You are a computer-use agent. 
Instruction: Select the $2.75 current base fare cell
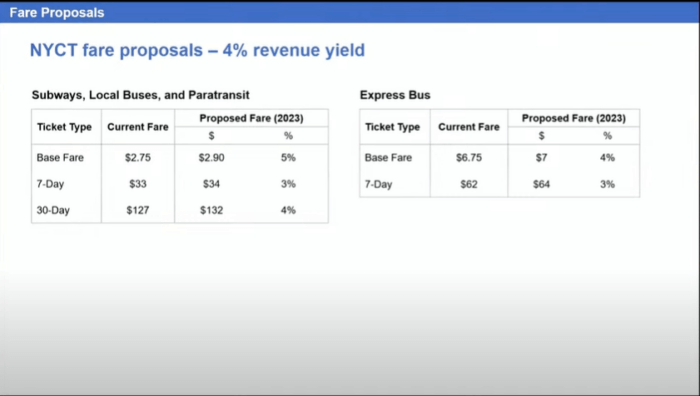(x=138, y=158)
